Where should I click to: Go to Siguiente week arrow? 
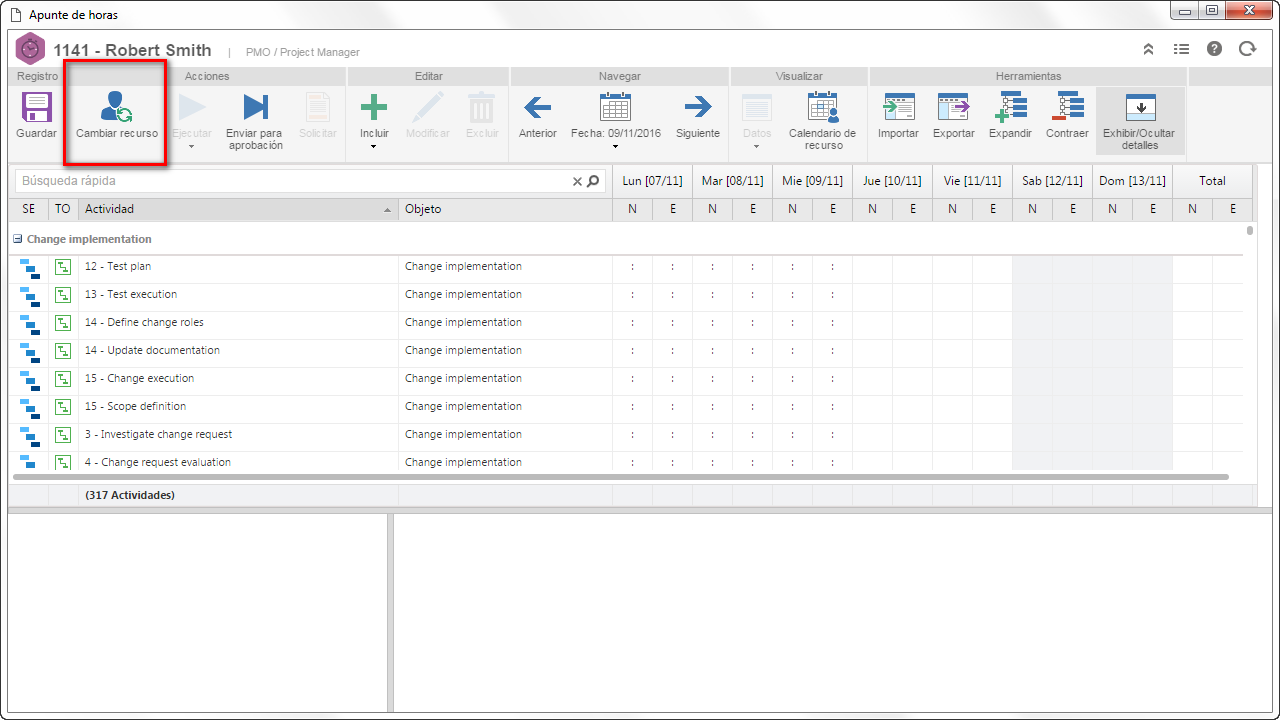pyautogui.click(x=698, y=107)
